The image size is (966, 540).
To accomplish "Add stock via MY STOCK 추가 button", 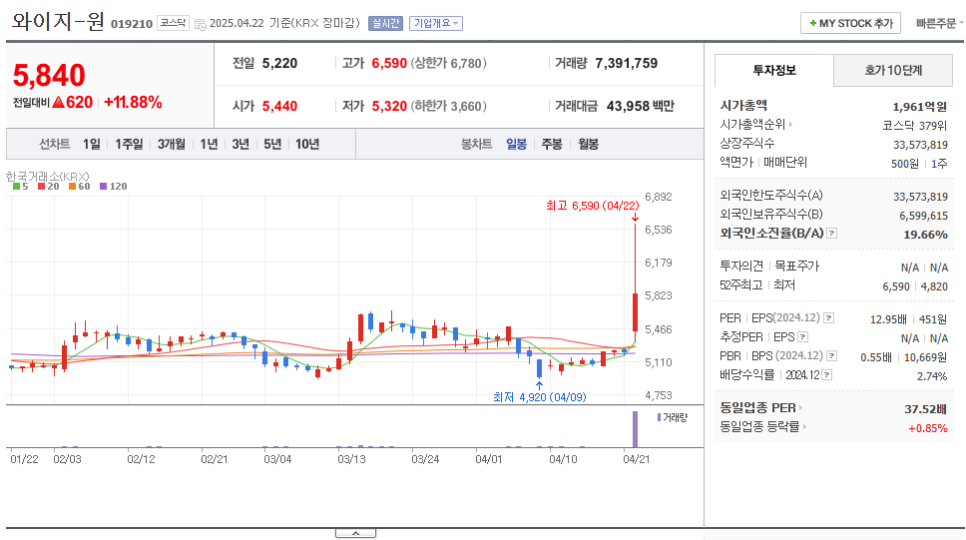I will 850,23.
